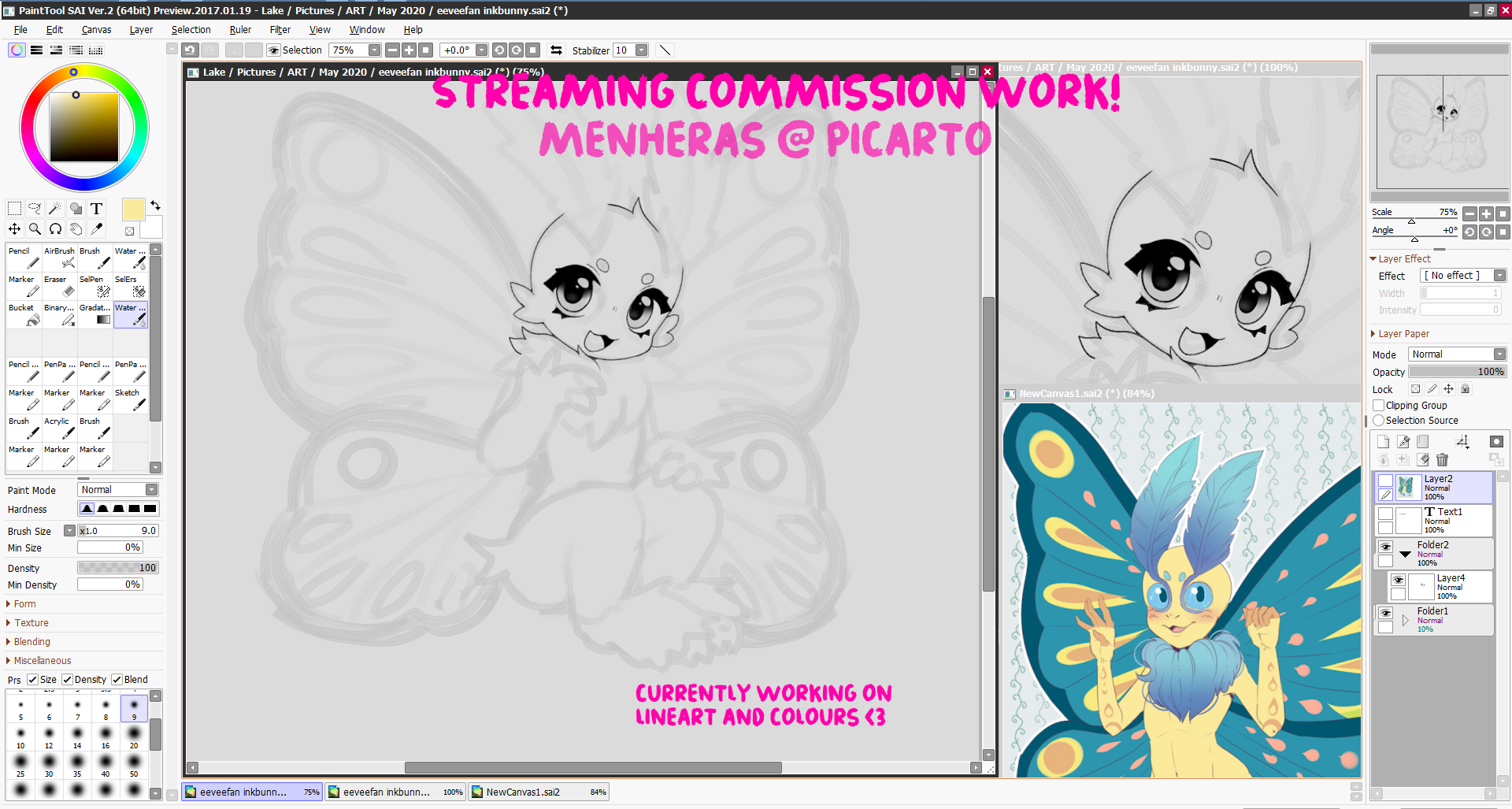
Task: Select the shape tool
Action: point(76,209)
